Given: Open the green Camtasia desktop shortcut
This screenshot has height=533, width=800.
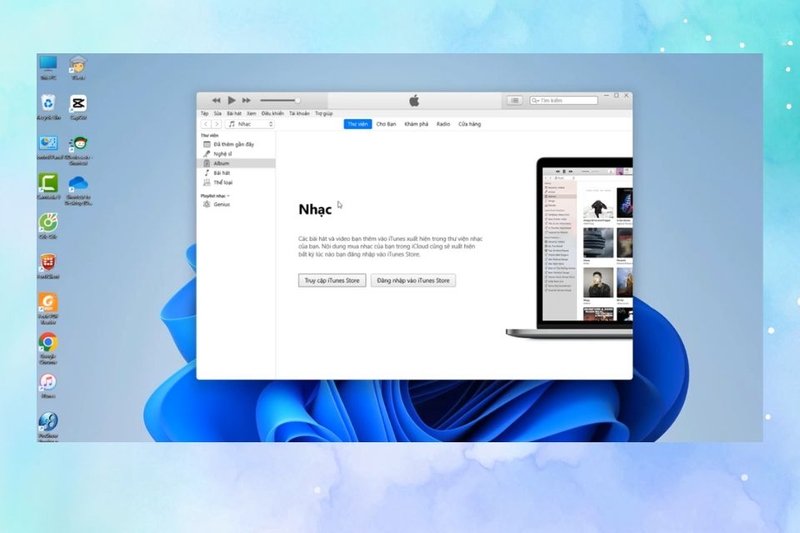Looking at the screenshot, I should click(x=48, y=187).
